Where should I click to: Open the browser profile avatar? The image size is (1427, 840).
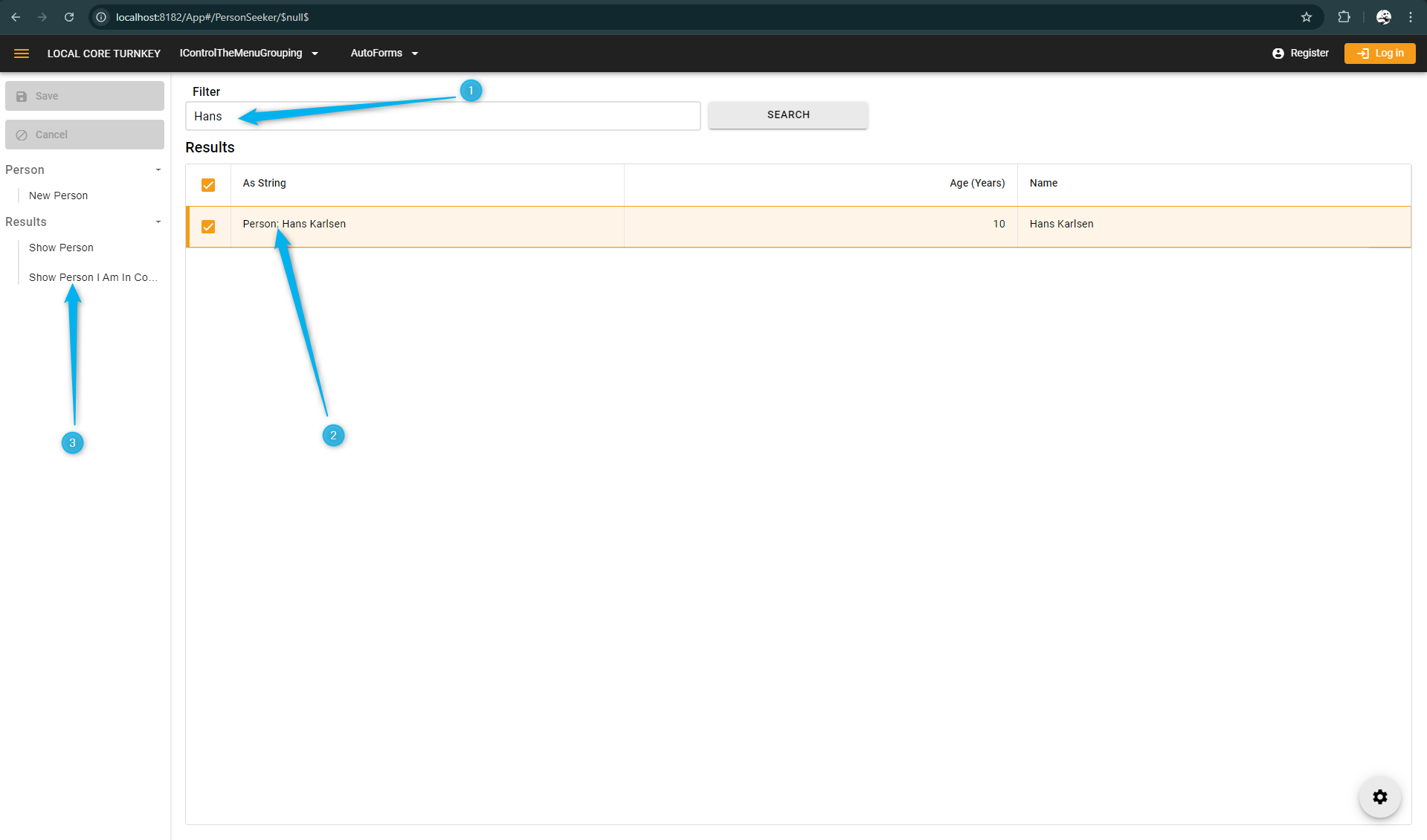(x=1383, y=17)
